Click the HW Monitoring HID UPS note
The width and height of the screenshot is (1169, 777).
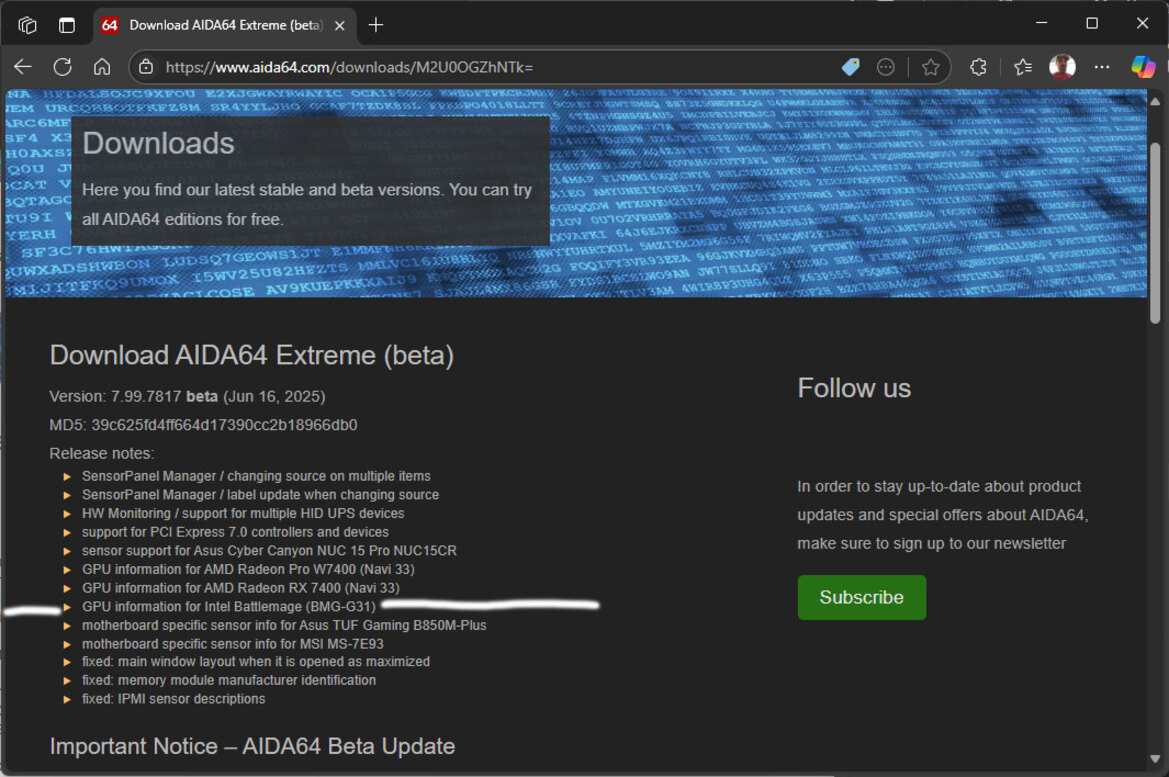[x=243, y=513]
